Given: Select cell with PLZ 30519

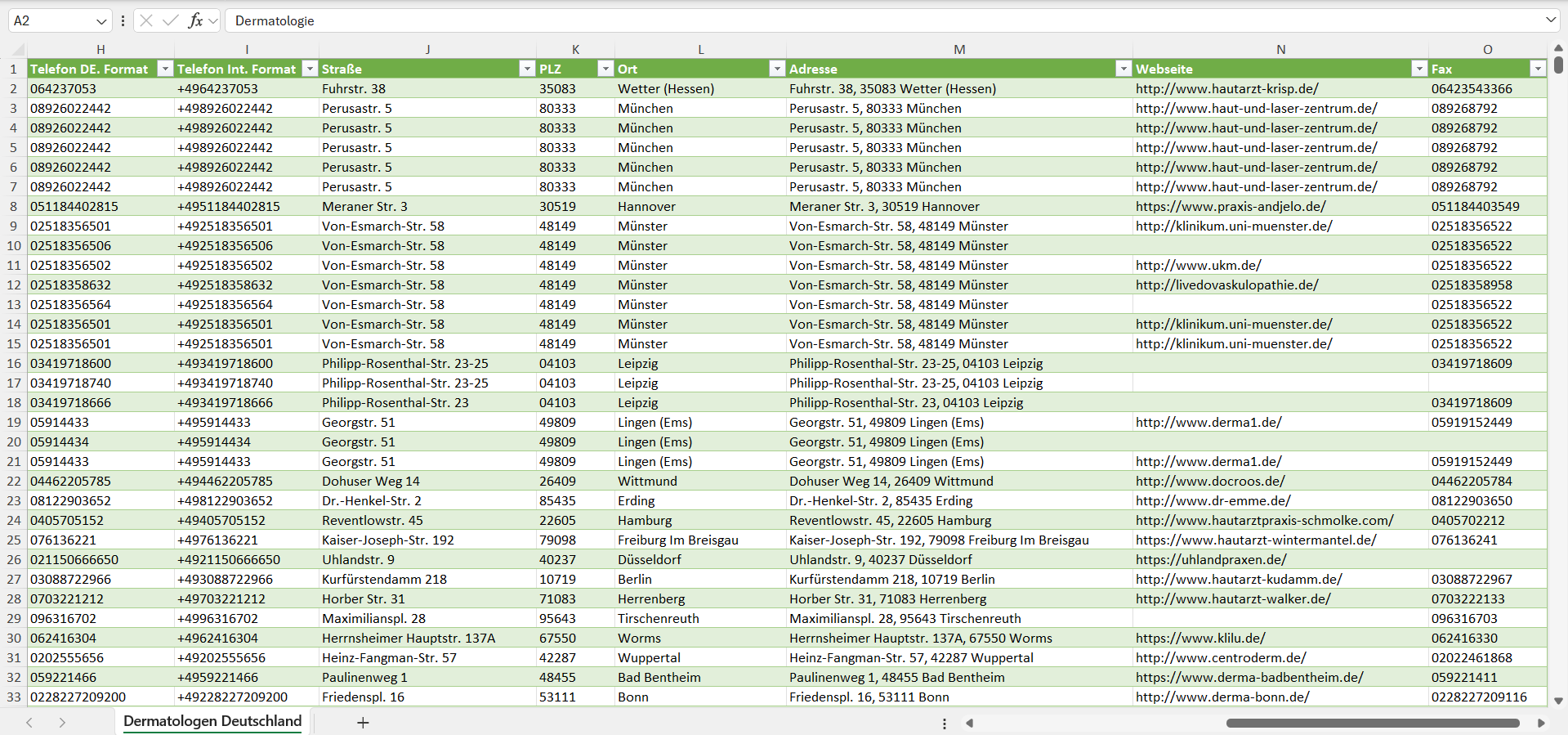Looking at the screenshot, I should click(x=575, y=206).
